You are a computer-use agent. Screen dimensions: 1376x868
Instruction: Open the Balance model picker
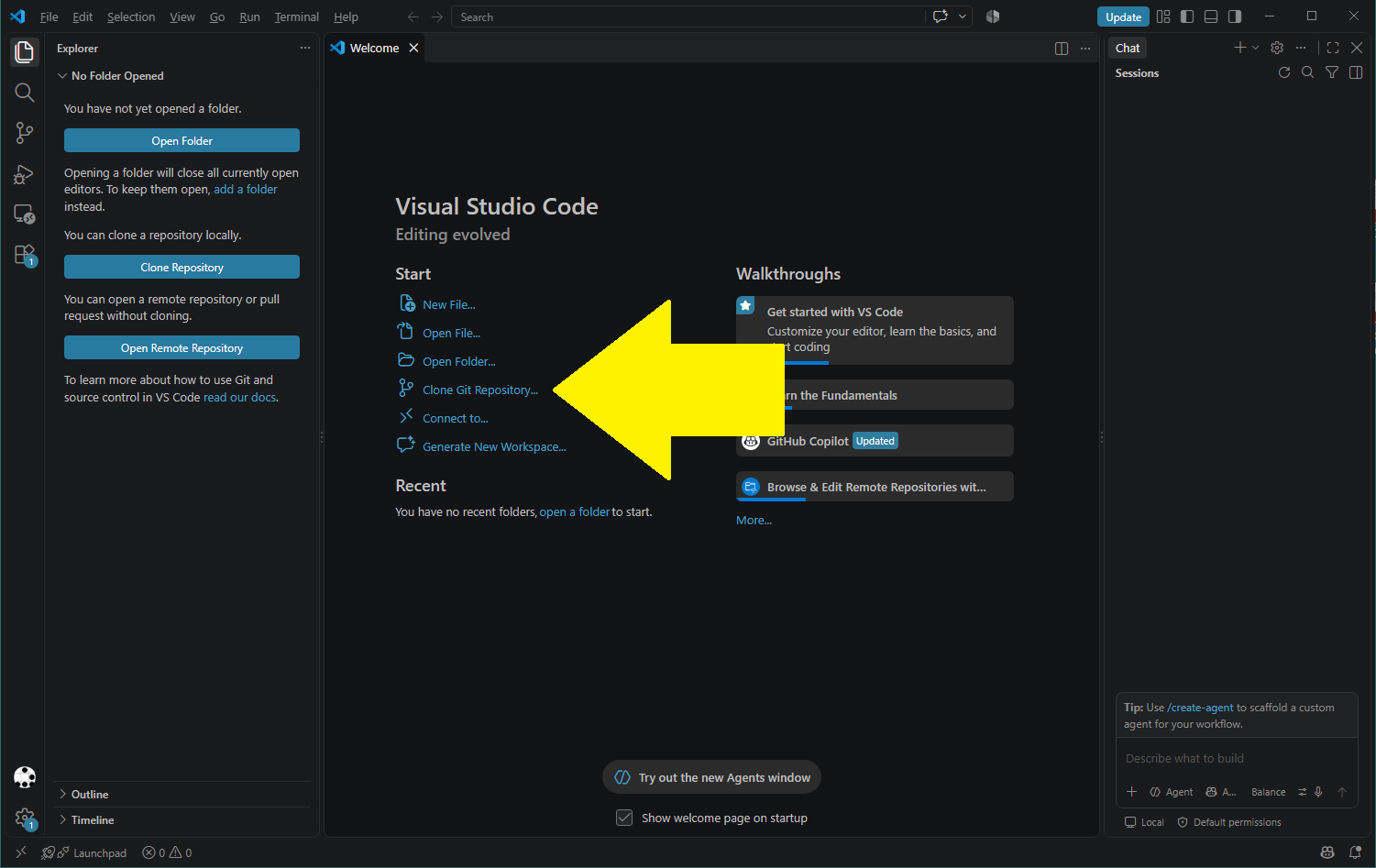1269,792
